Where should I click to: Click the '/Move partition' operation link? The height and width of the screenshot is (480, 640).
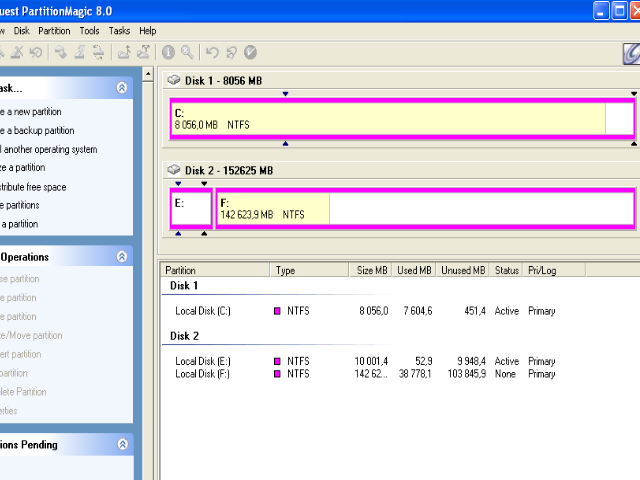[x=31, y=335]
